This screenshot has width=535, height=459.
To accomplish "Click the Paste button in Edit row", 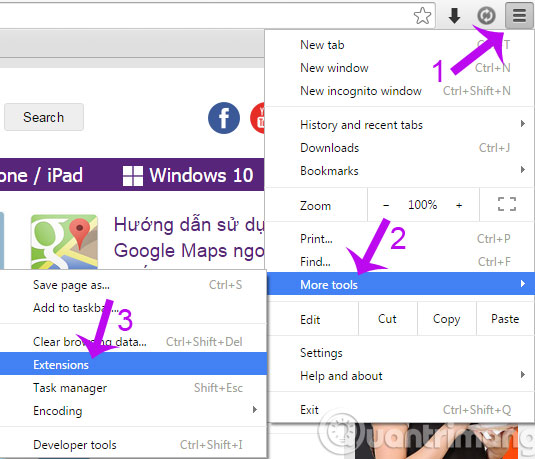I will pos(505,319).
